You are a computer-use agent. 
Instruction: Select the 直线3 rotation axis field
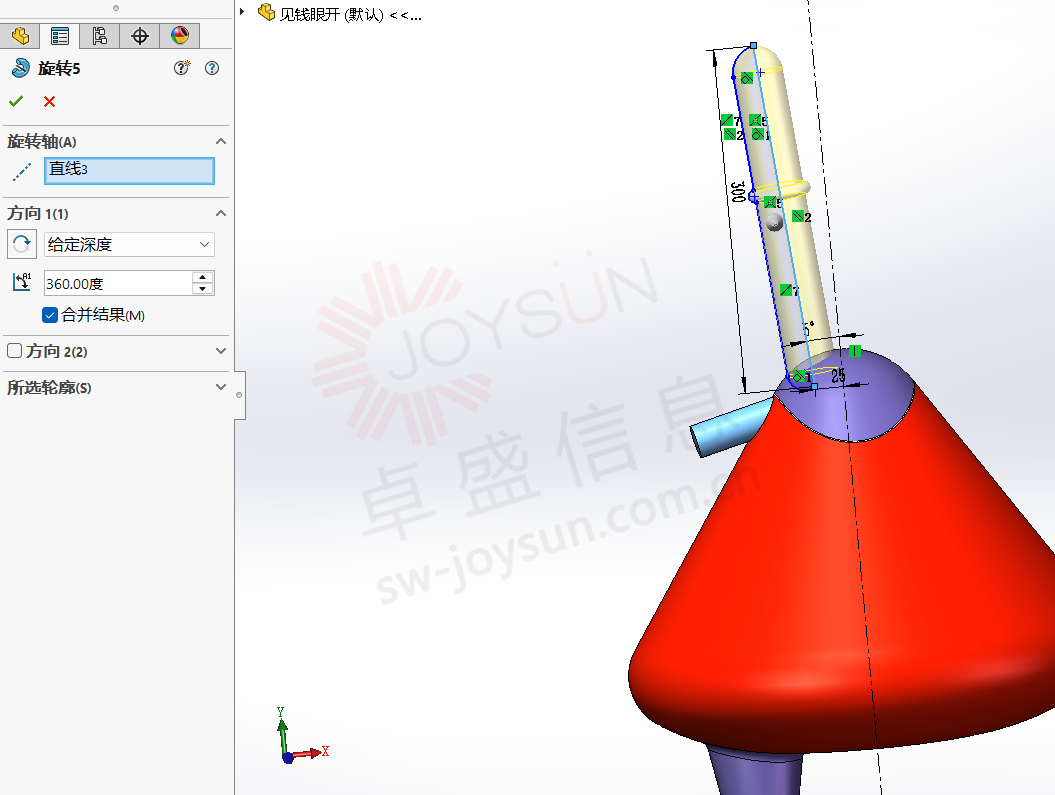click(129, 170)
